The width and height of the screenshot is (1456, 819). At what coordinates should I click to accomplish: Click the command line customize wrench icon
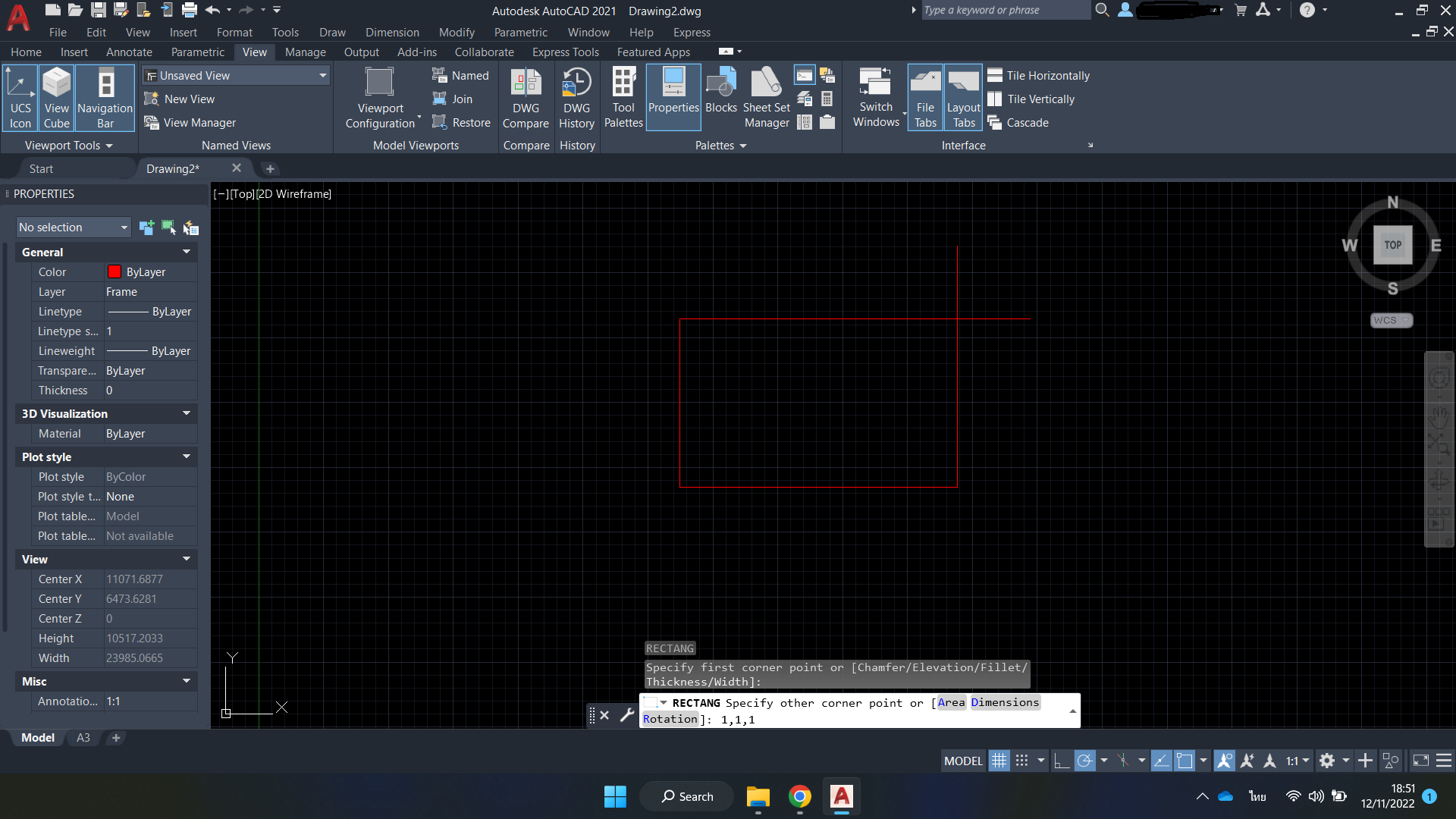click(x=626, y=714)
